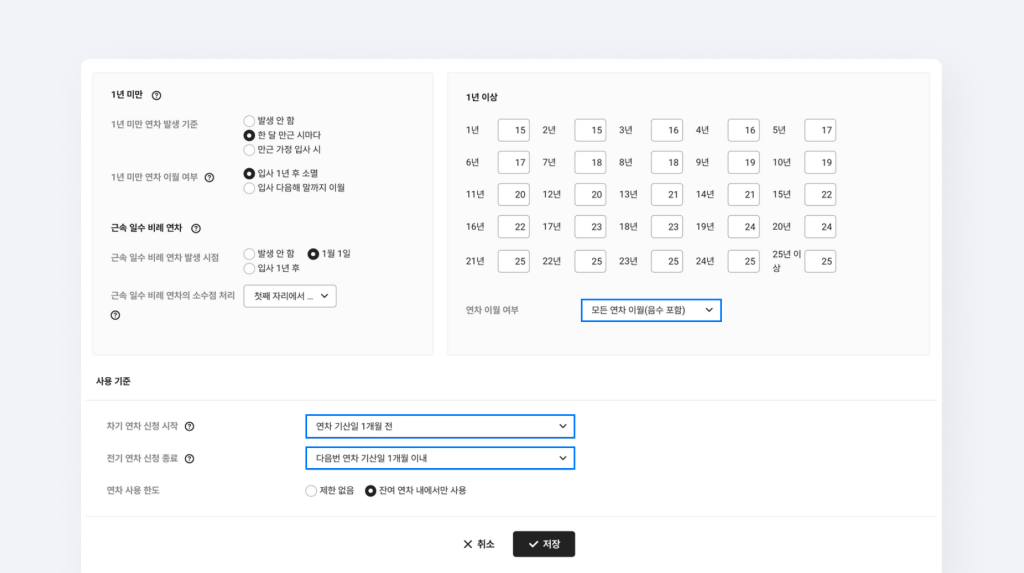Click the 1년 annual leave days field
Image resolution: width=1024 pixels, height=573 pixels.
click(x=513, y=130)
